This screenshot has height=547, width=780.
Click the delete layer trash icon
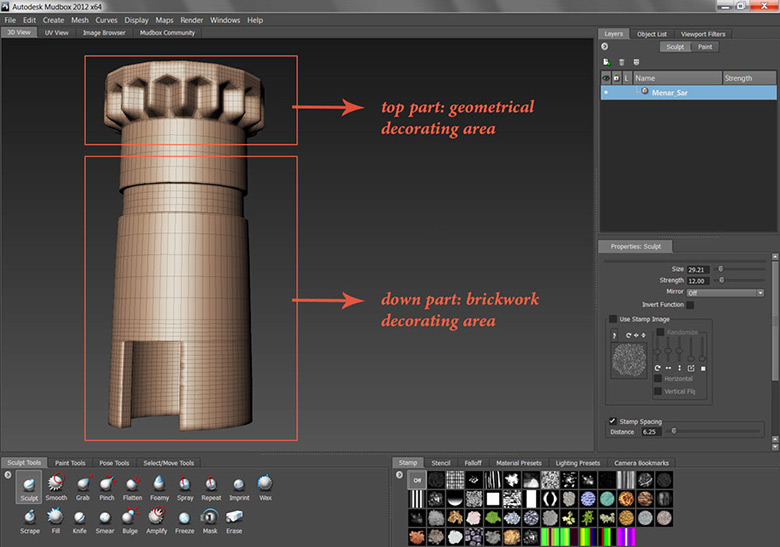click(620, 62)
